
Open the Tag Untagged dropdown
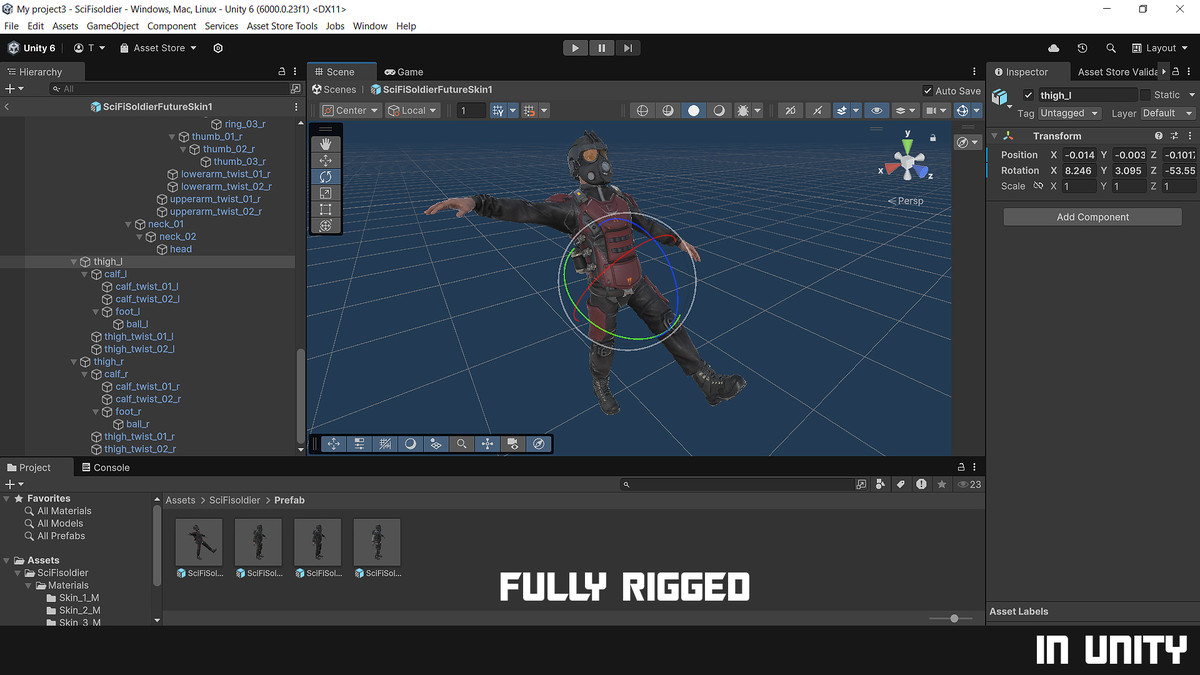coord(1070,113)
